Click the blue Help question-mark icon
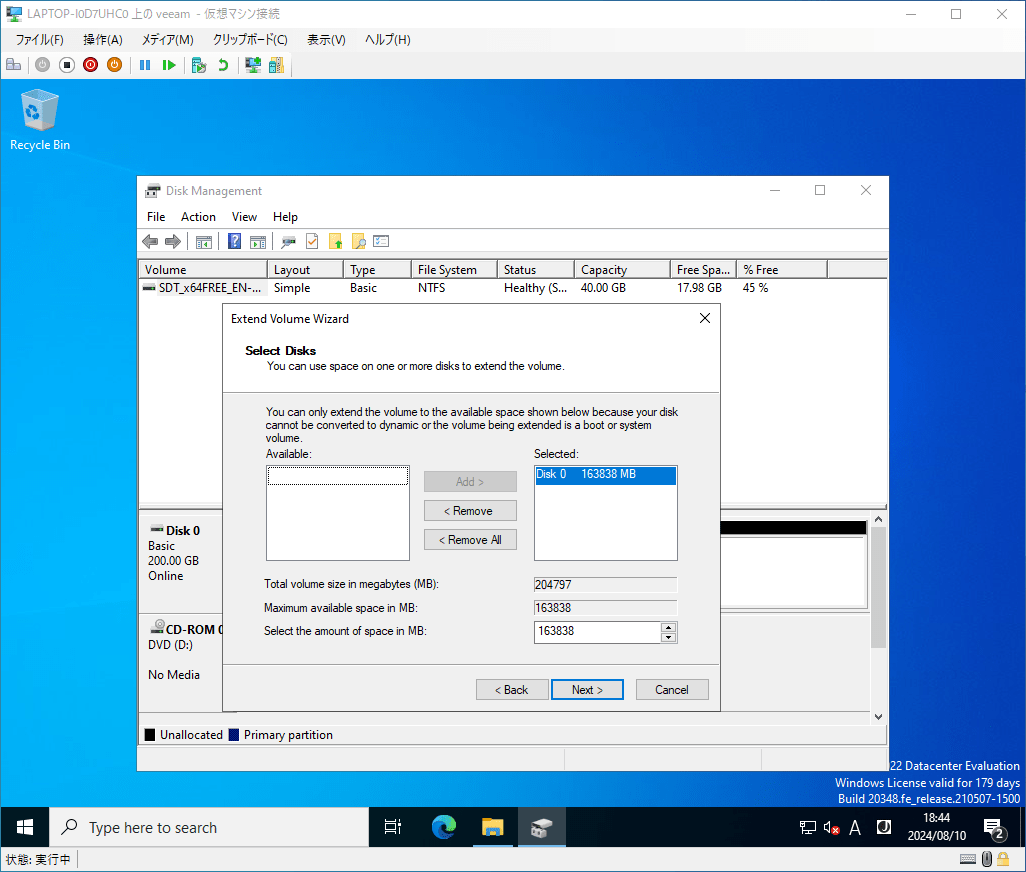The height and width of the screenshot is (872, 1026). (234, 241)
